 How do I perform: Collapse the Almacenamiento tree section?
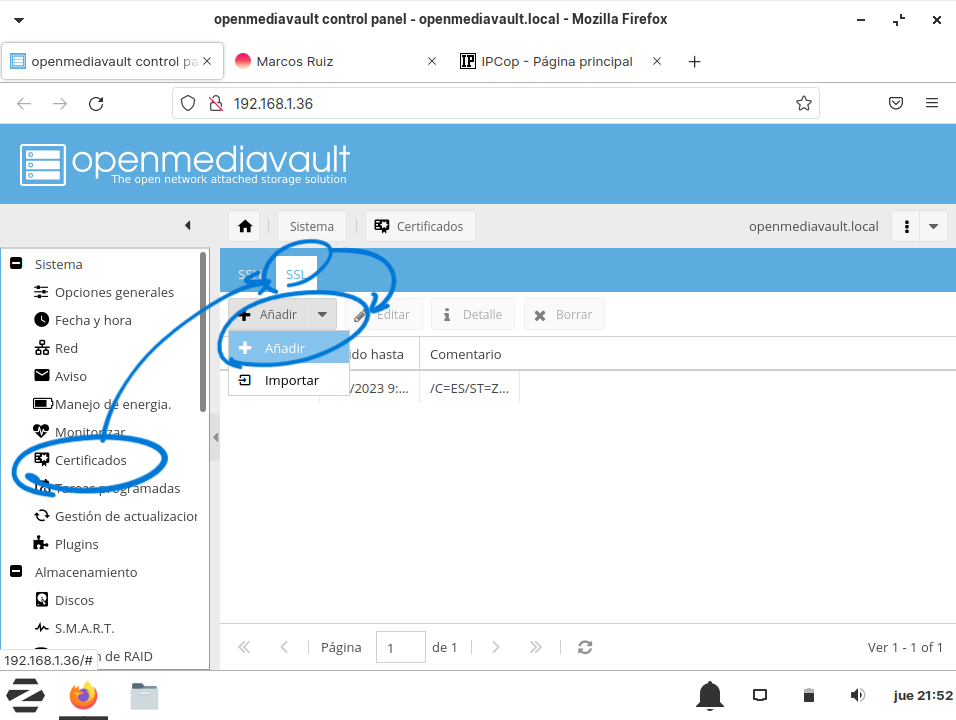16,572
